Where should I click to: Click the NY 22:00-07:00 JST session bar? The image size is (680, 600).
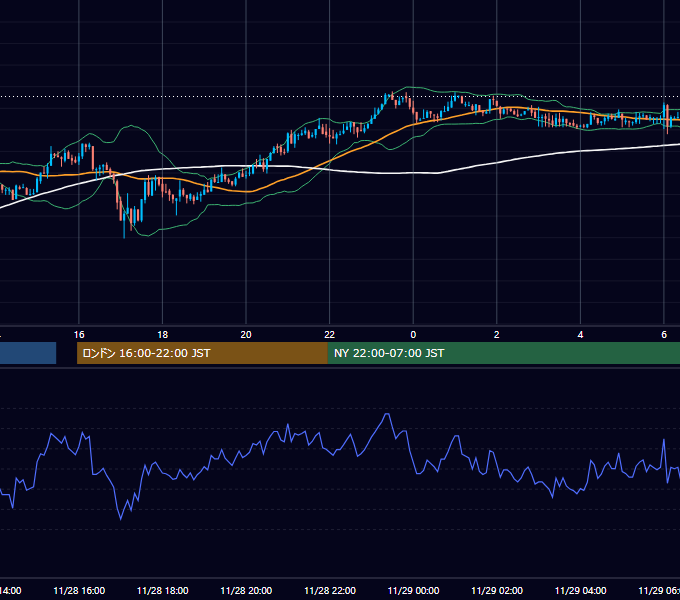pyautogui.click(x=503, y=353)
